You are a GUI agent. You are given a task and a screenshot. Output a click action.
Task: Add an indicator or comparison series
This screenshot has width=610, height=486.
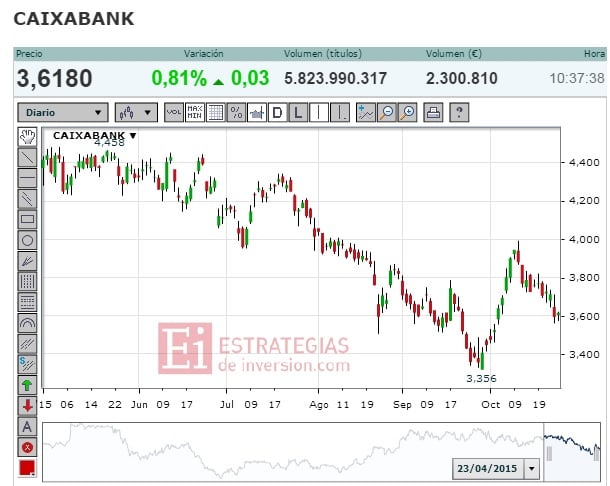coord(366,112)
